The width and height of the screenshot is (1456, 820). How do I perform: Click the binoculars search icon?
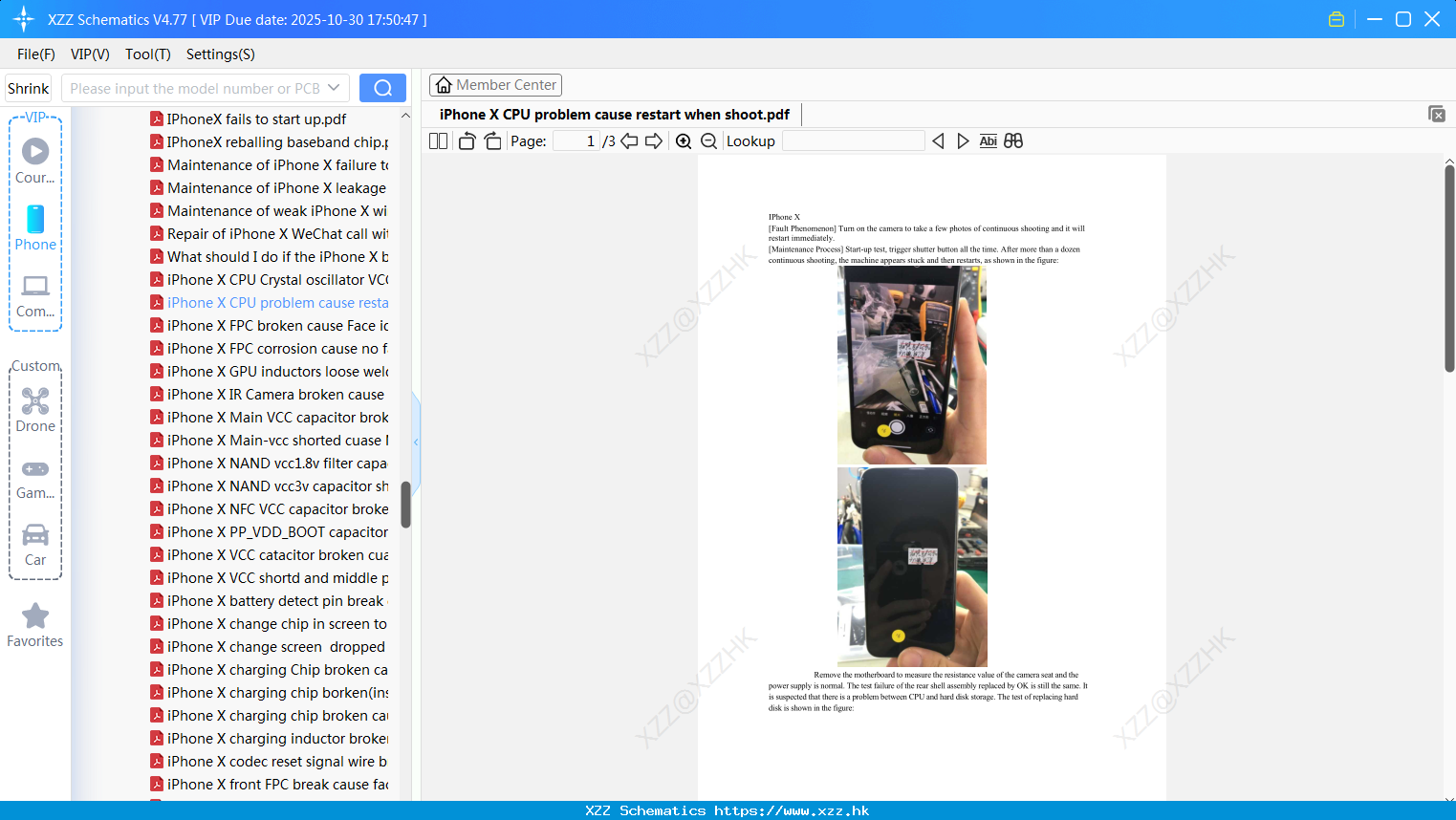(x=1013, y=141)
